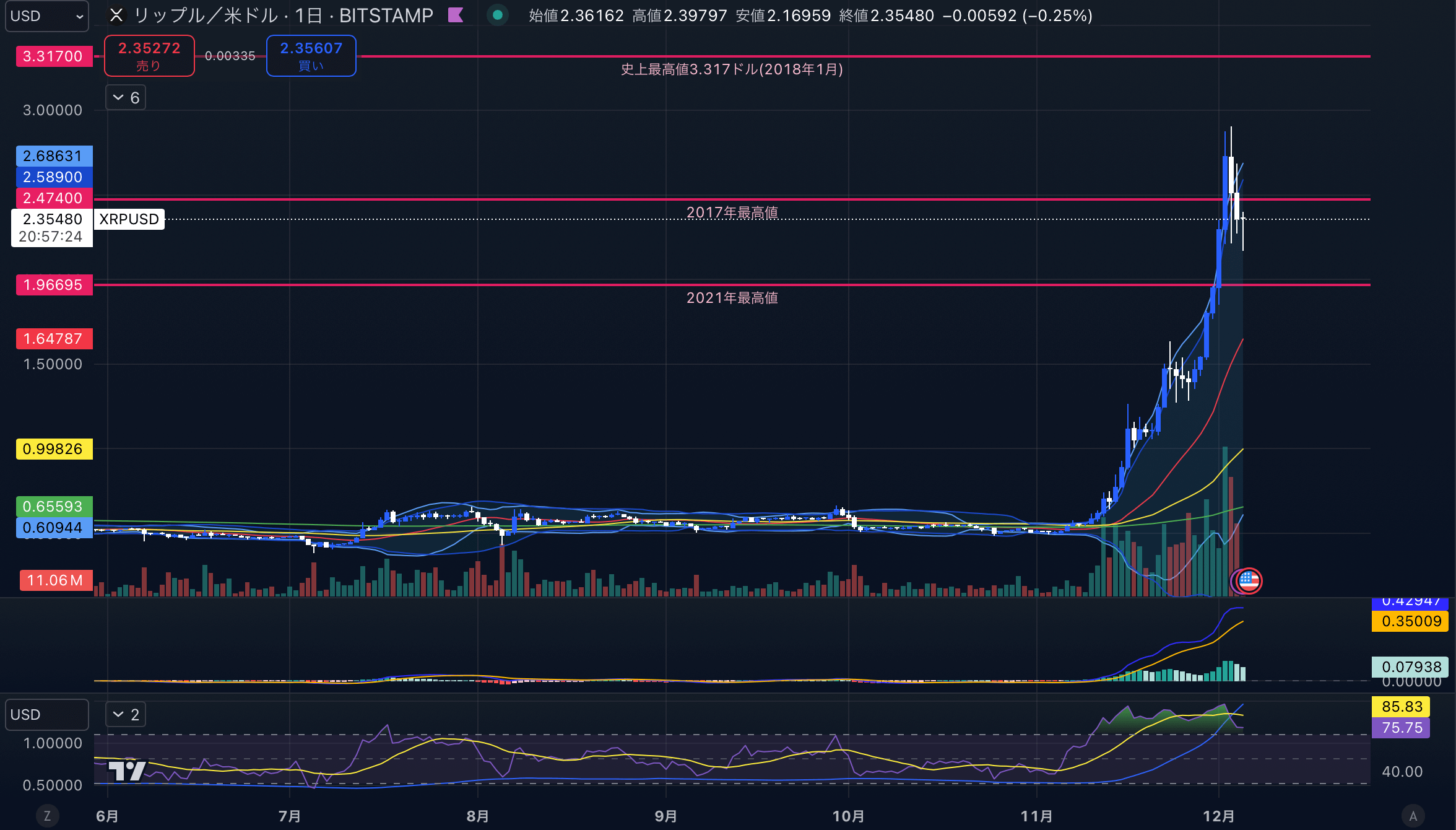Click the spread value 0.00335
Screen dimensions: 1456x830
[230, 56]
